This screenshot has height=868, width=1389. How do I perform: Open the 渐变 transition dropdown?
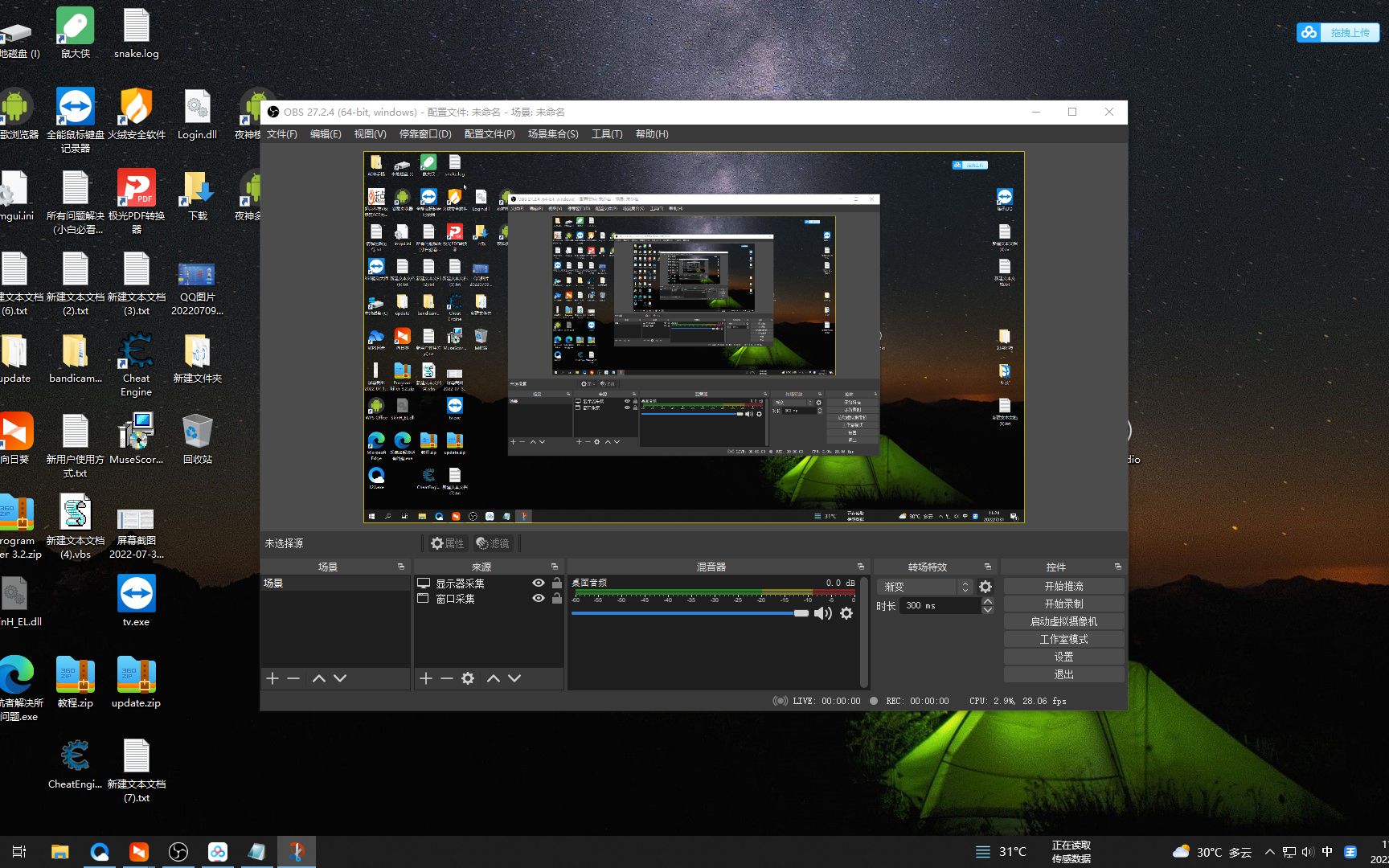(x=925, y=587)
